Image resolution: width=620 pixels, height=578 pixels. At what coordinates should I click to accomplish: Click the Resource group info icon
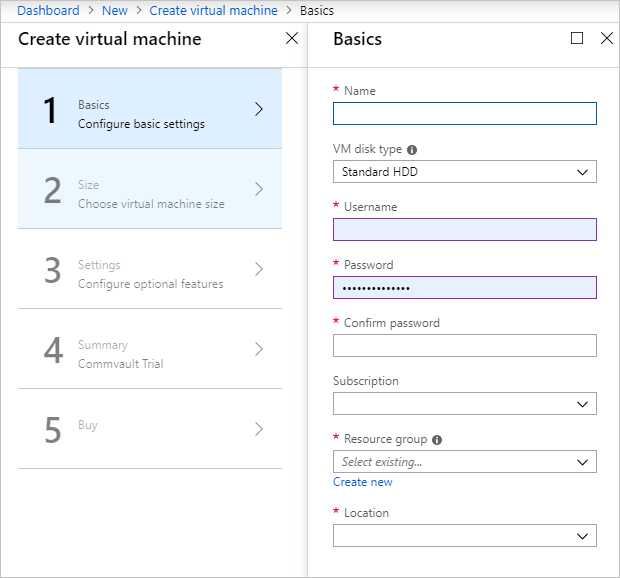pos(438,440)
